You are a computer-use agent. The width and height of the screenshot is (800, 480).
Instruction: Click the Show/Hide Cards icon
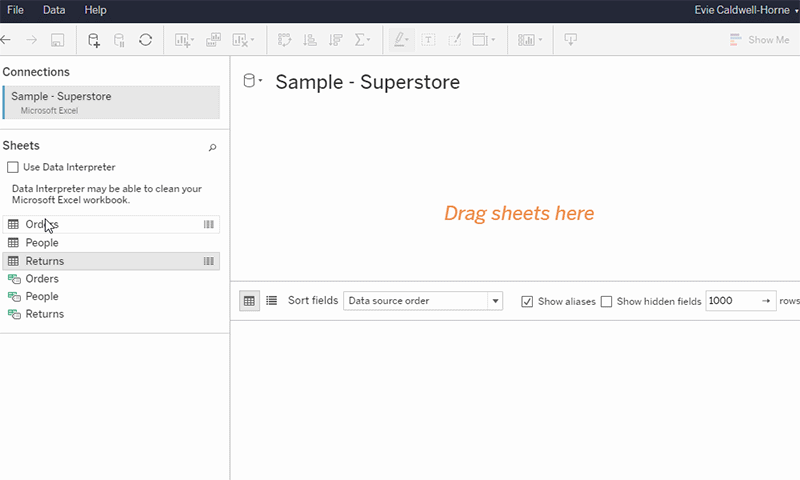[526, 40]
